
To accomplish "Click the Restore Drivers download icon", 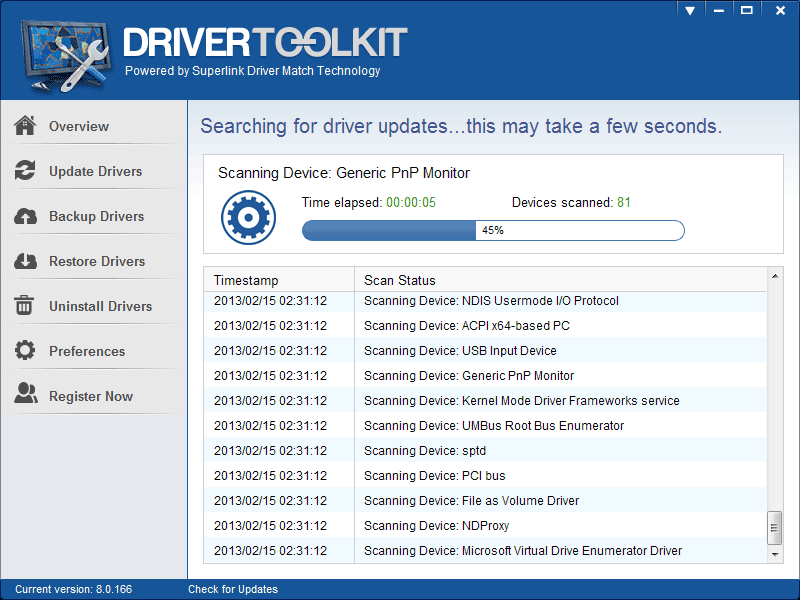I will point(25,261).
